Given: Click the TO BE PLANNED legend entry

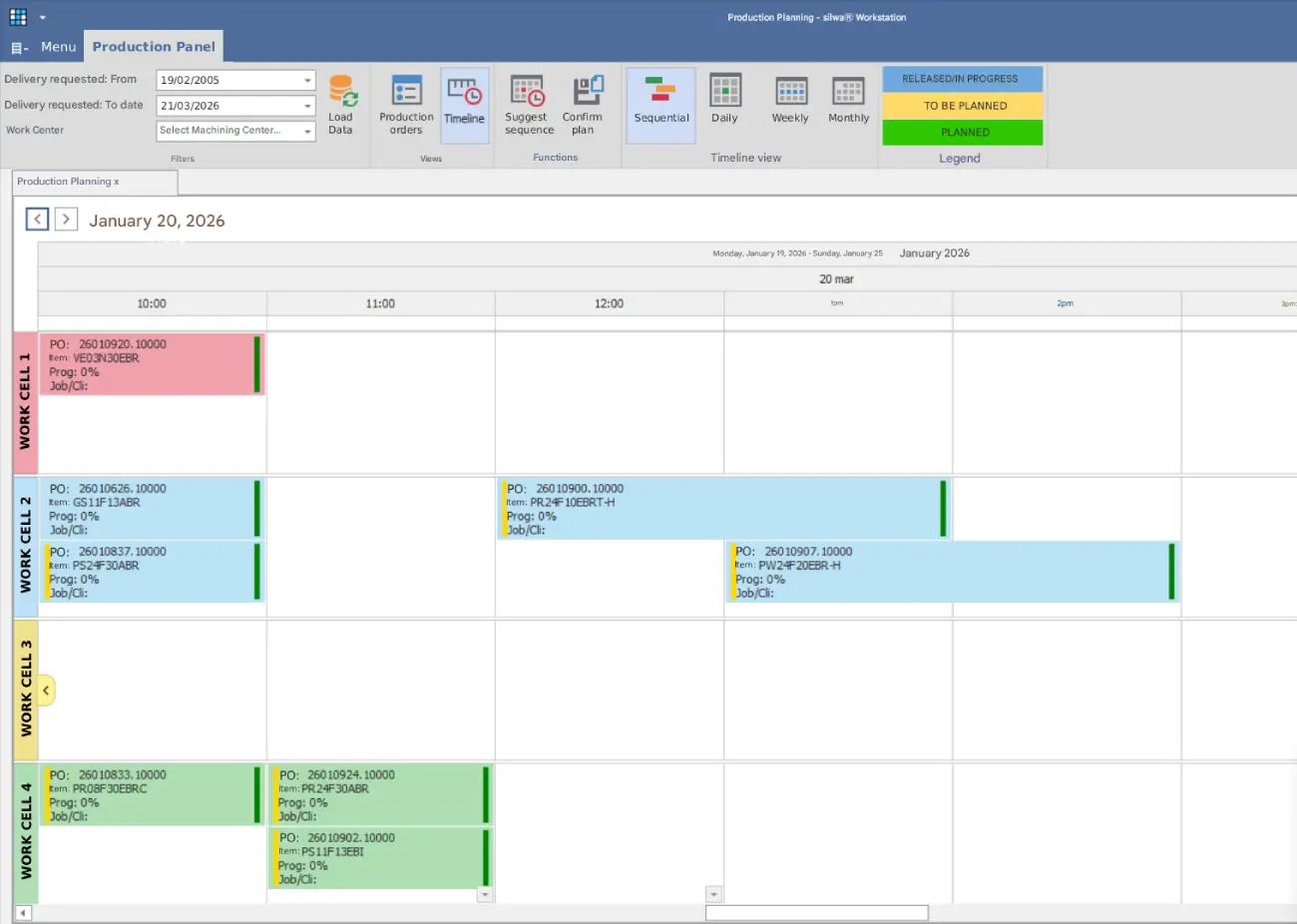Looking at the screenshot, I should (x=962, y=105).
